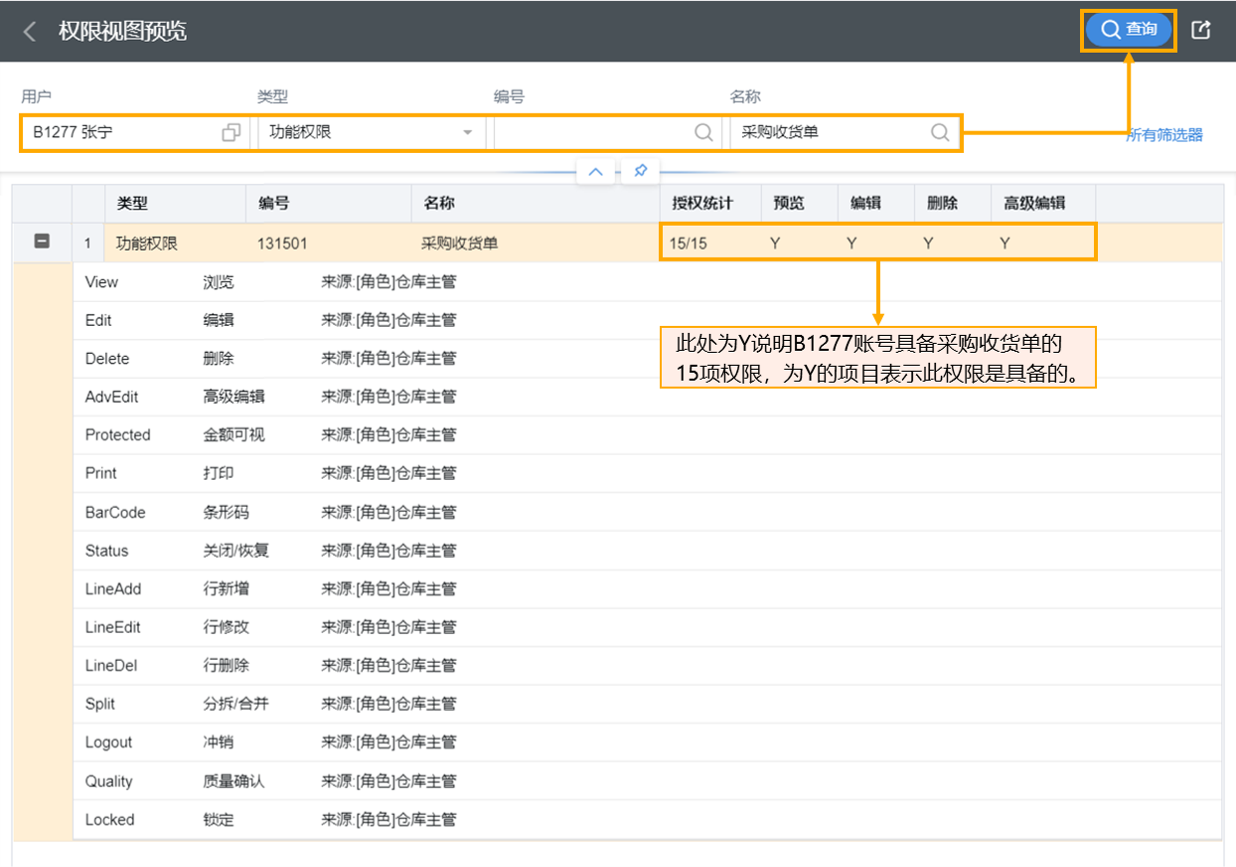This screenshot has height=867, width=1236.
Task: Click the 编辑 column header
Action: point(875,203)
